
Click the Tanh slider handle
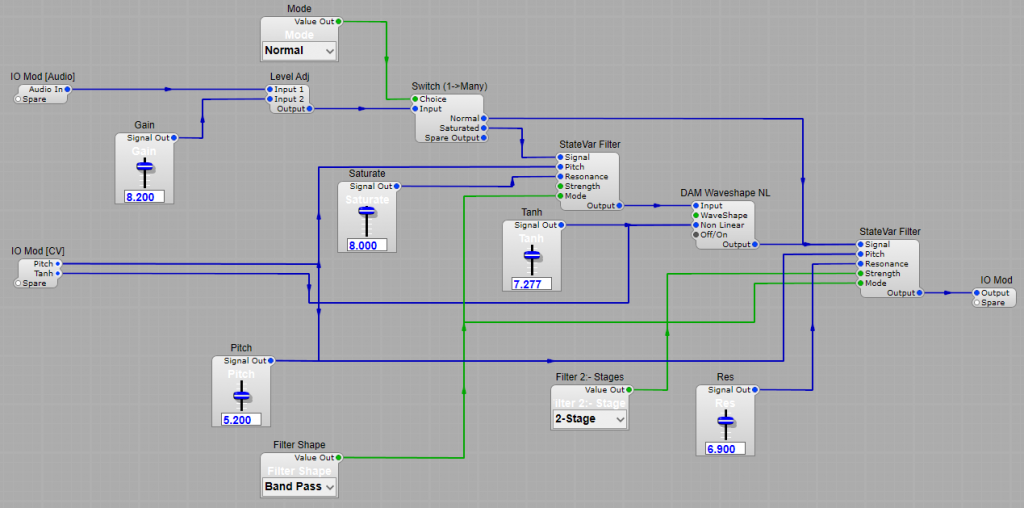pyautogui.click(x=531, y=256)
